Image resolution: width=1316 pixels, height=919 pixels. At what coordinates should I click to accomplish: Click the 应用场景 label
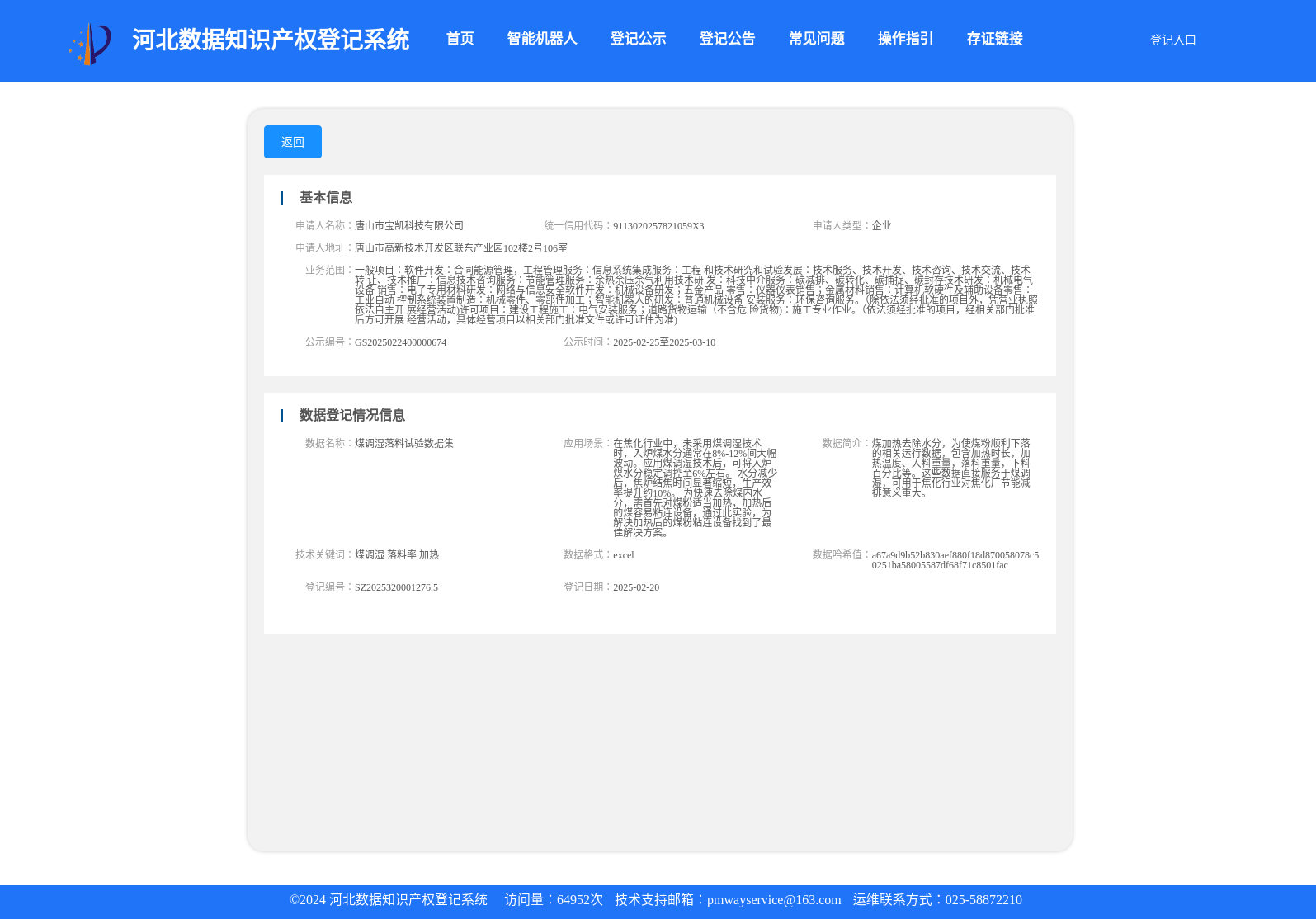587,444
